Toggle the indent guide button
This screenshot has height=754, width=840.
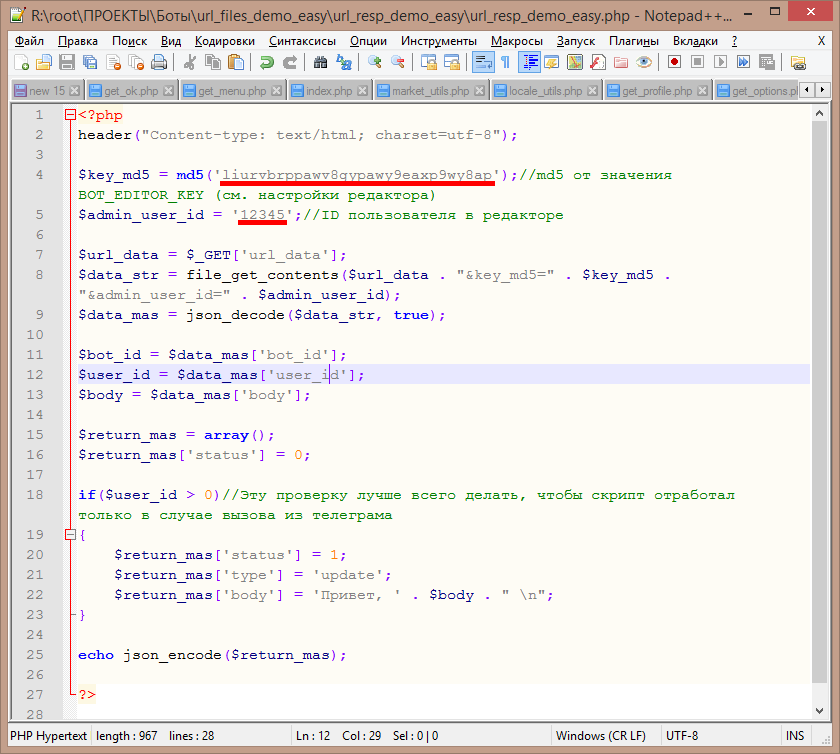(x=529, y=62)
